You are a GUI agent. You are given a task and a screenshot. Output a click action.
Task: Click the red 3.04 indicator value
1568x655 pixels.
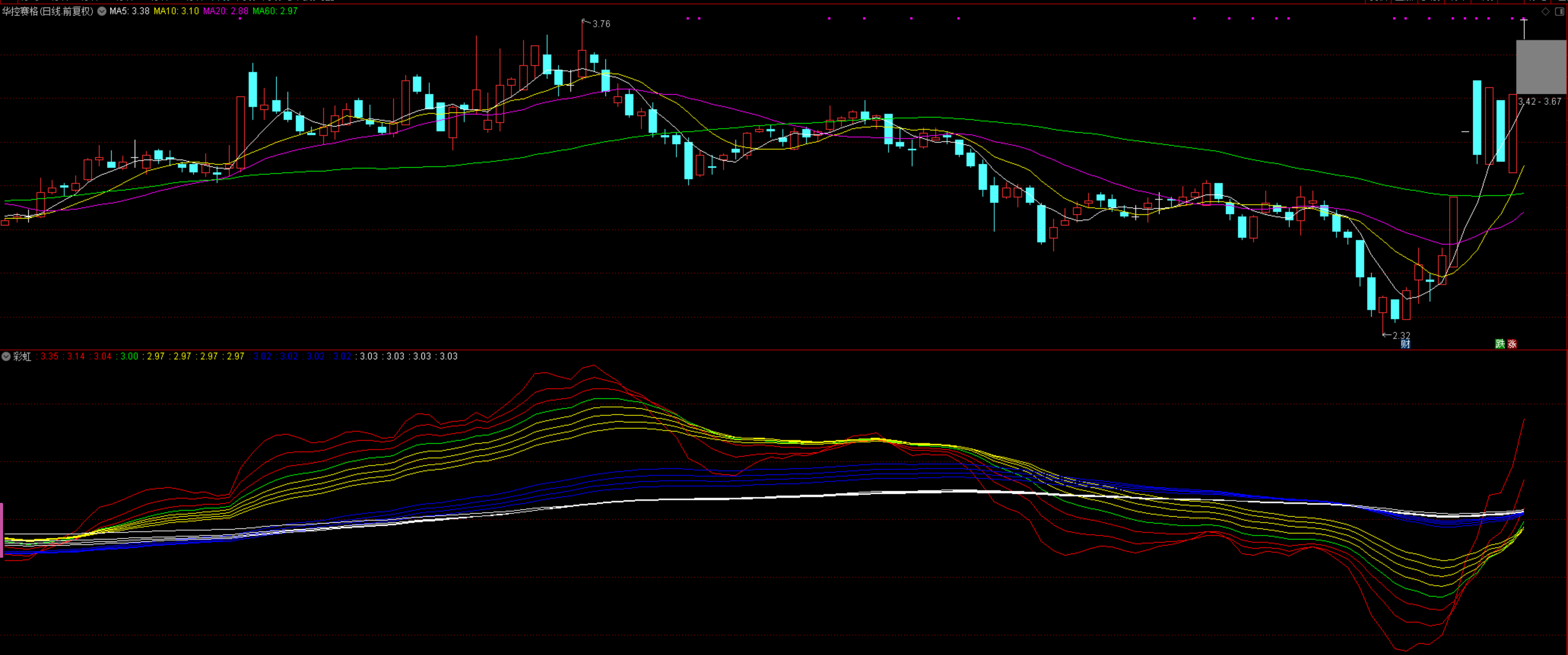click(103, 356)
